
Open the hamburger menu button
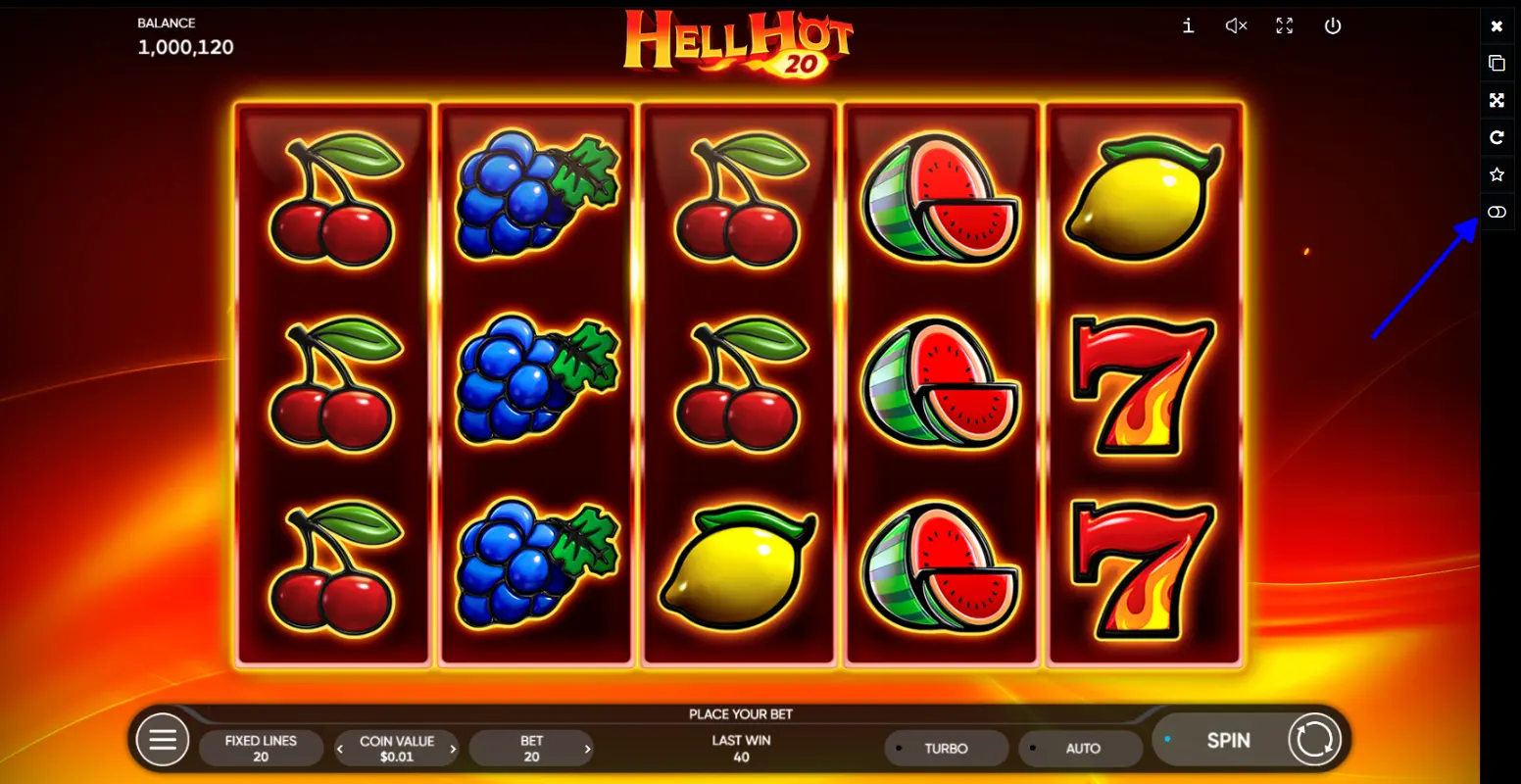163,740
